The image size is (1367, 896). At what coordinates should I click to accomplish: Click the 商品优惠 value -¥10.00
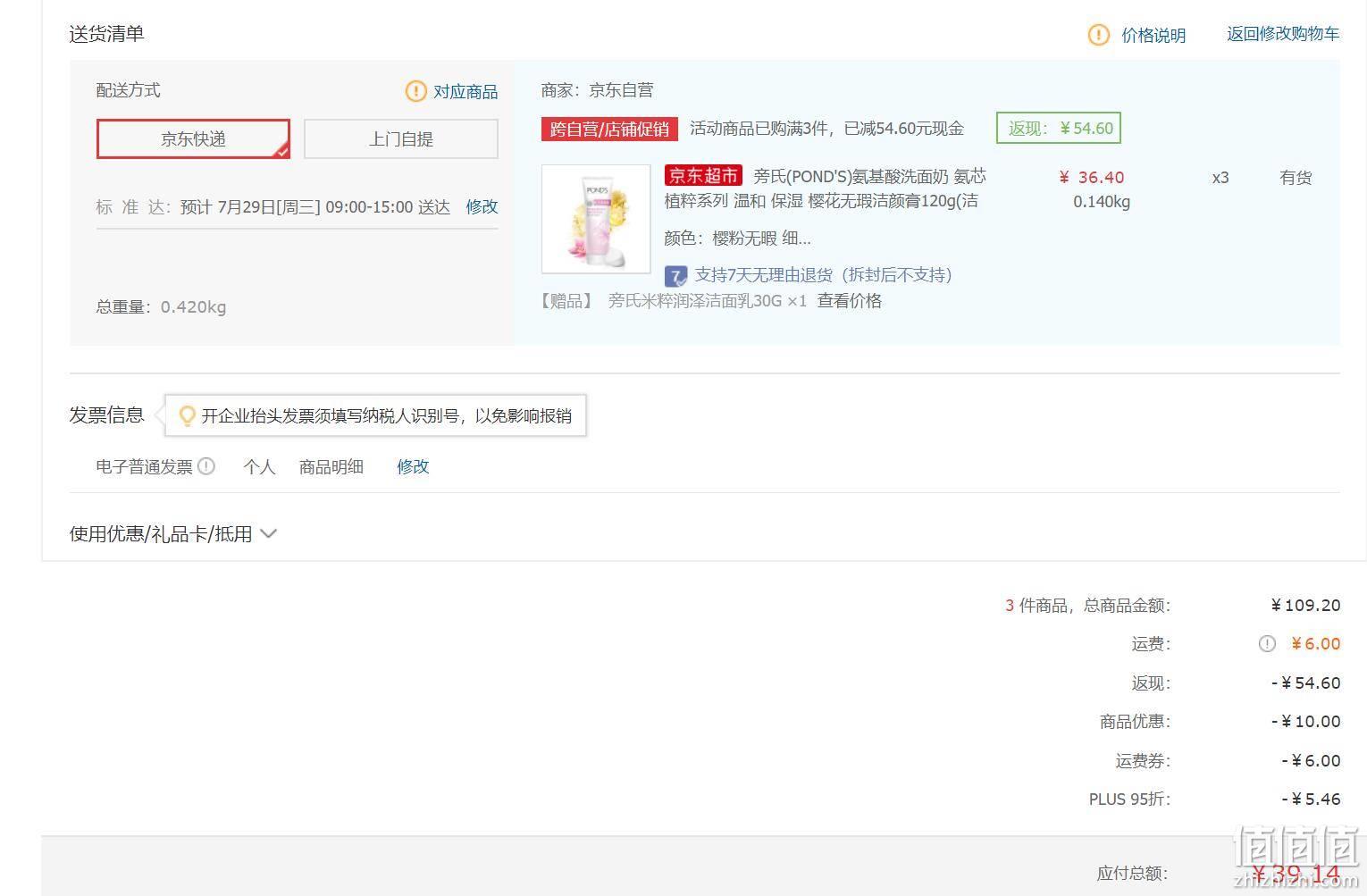[x=1305, y=722]
